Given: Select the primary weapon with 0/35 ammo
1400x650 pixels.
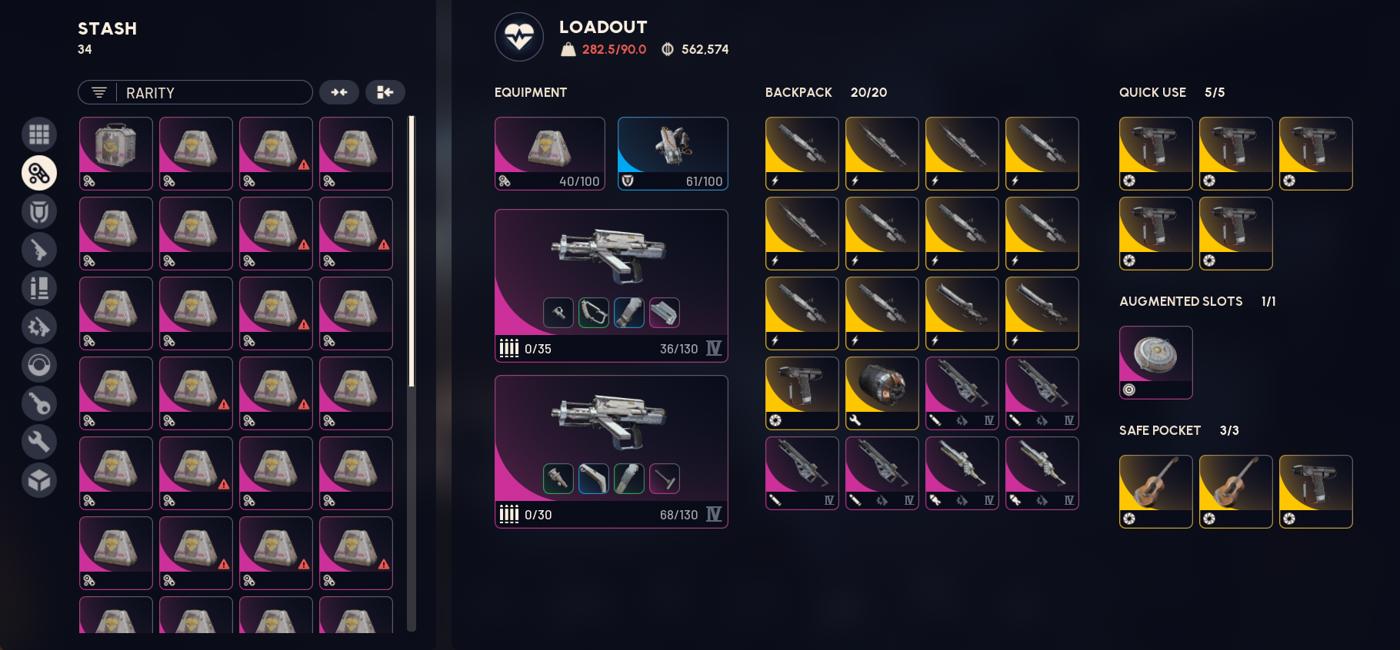Looking at the screenshot, I should coord(611,285).
